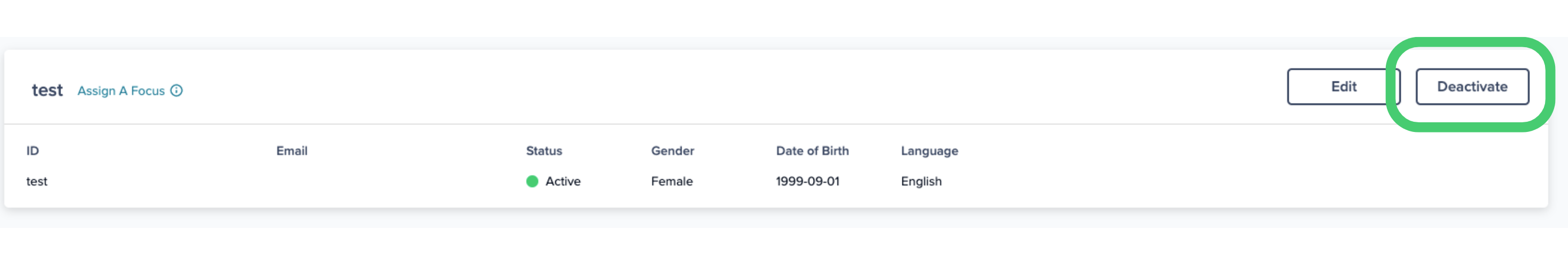The width and height of the screenshot is (1568, 273).
Task: Click the Status column header
Action: (x=543, y=151)
